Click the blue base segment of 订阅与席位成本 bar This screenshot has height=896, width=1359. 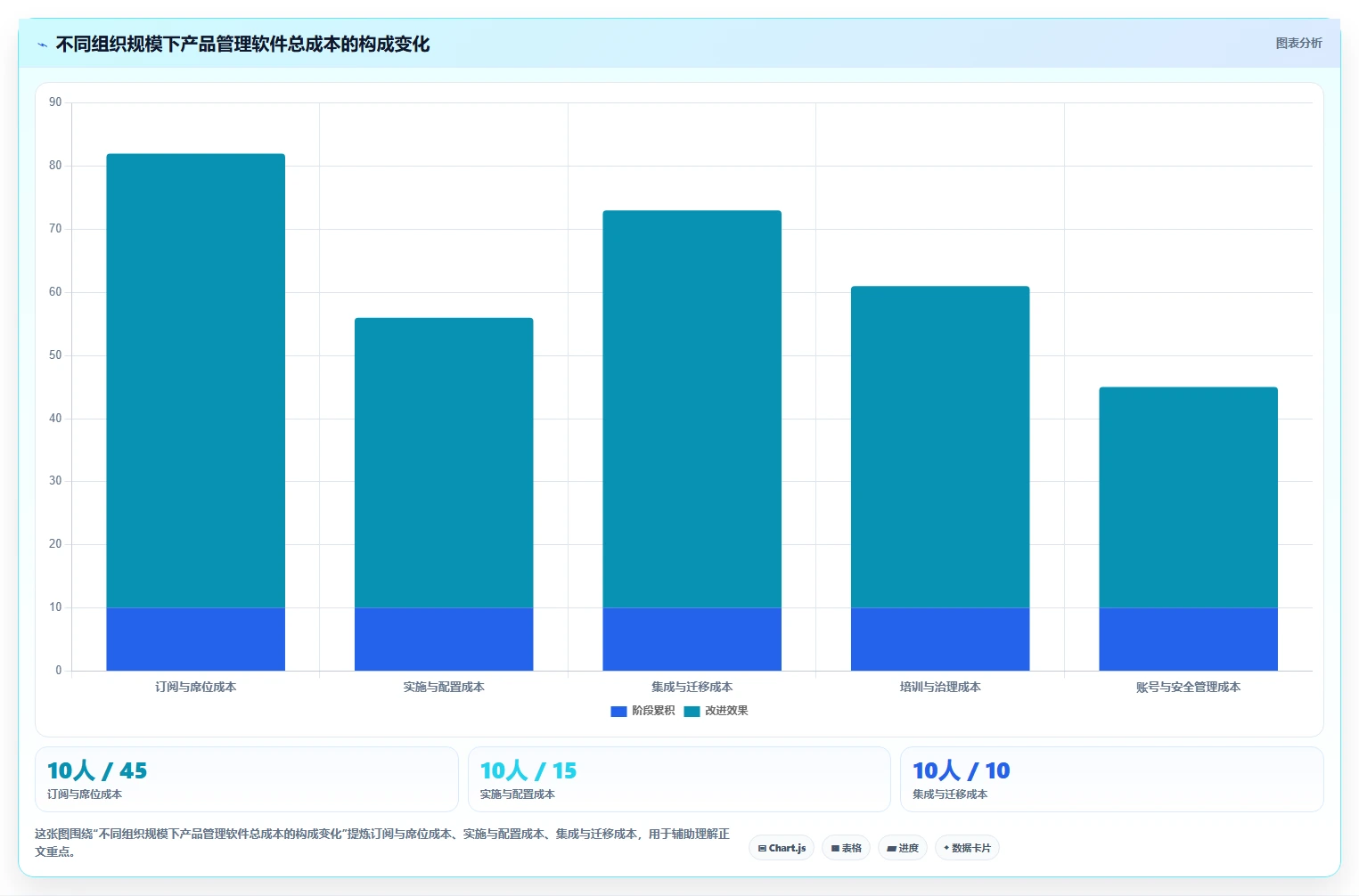click(196, 639)
